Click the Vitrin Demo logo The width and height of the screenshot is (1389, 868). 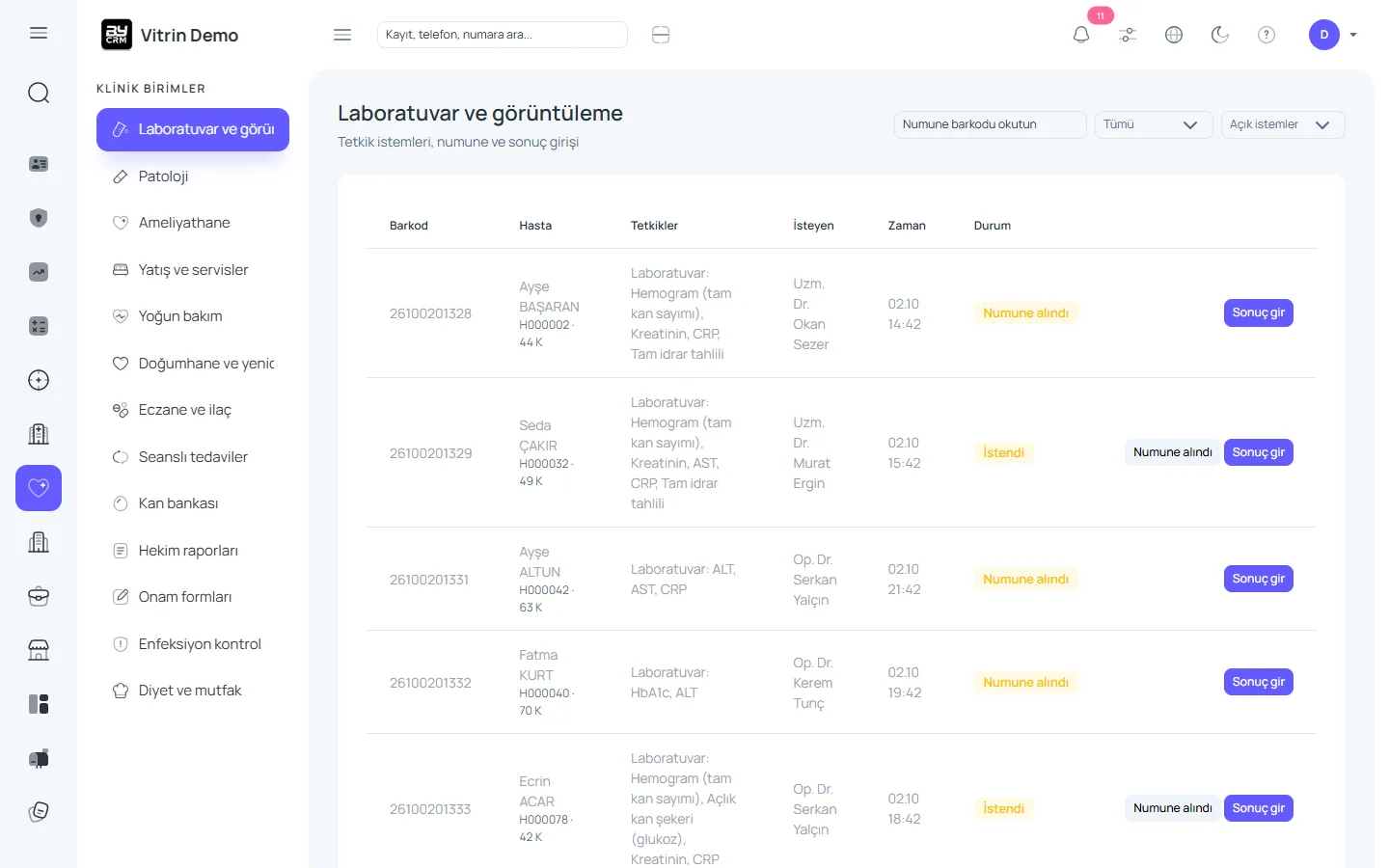click(x=170, y=35)
